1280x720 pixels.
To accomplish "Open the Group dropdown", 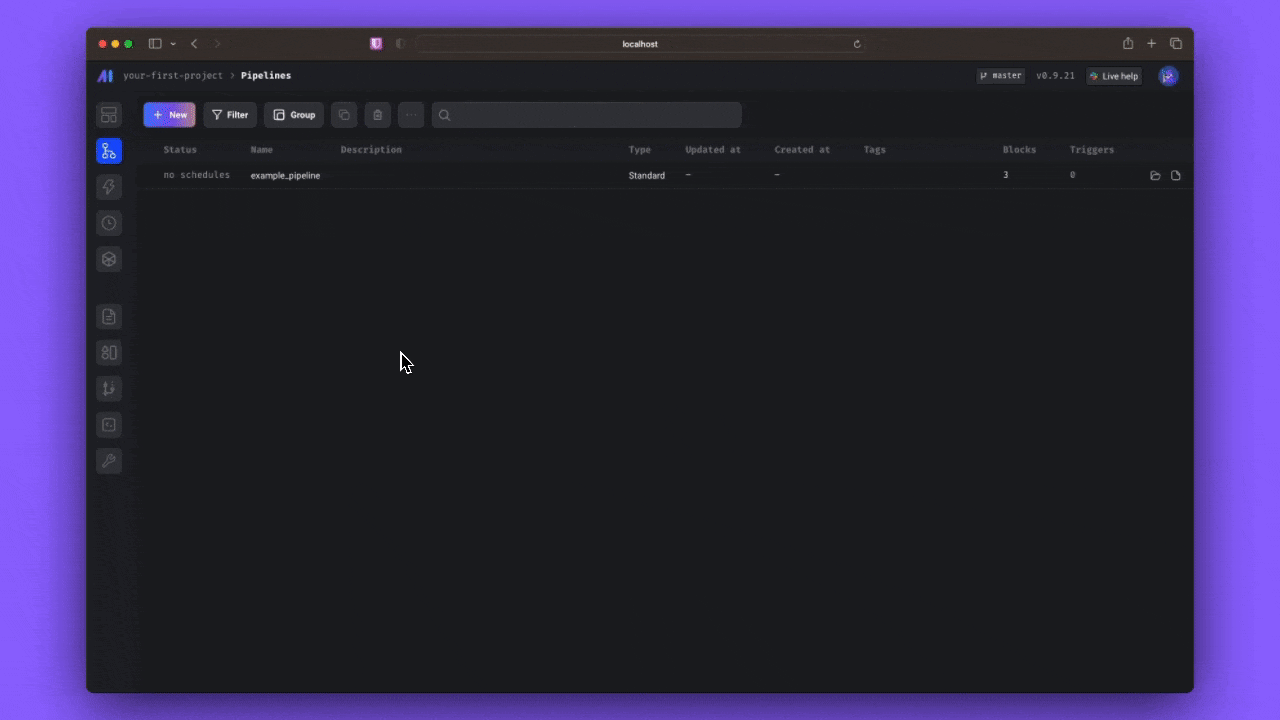I will click(294, 115).
